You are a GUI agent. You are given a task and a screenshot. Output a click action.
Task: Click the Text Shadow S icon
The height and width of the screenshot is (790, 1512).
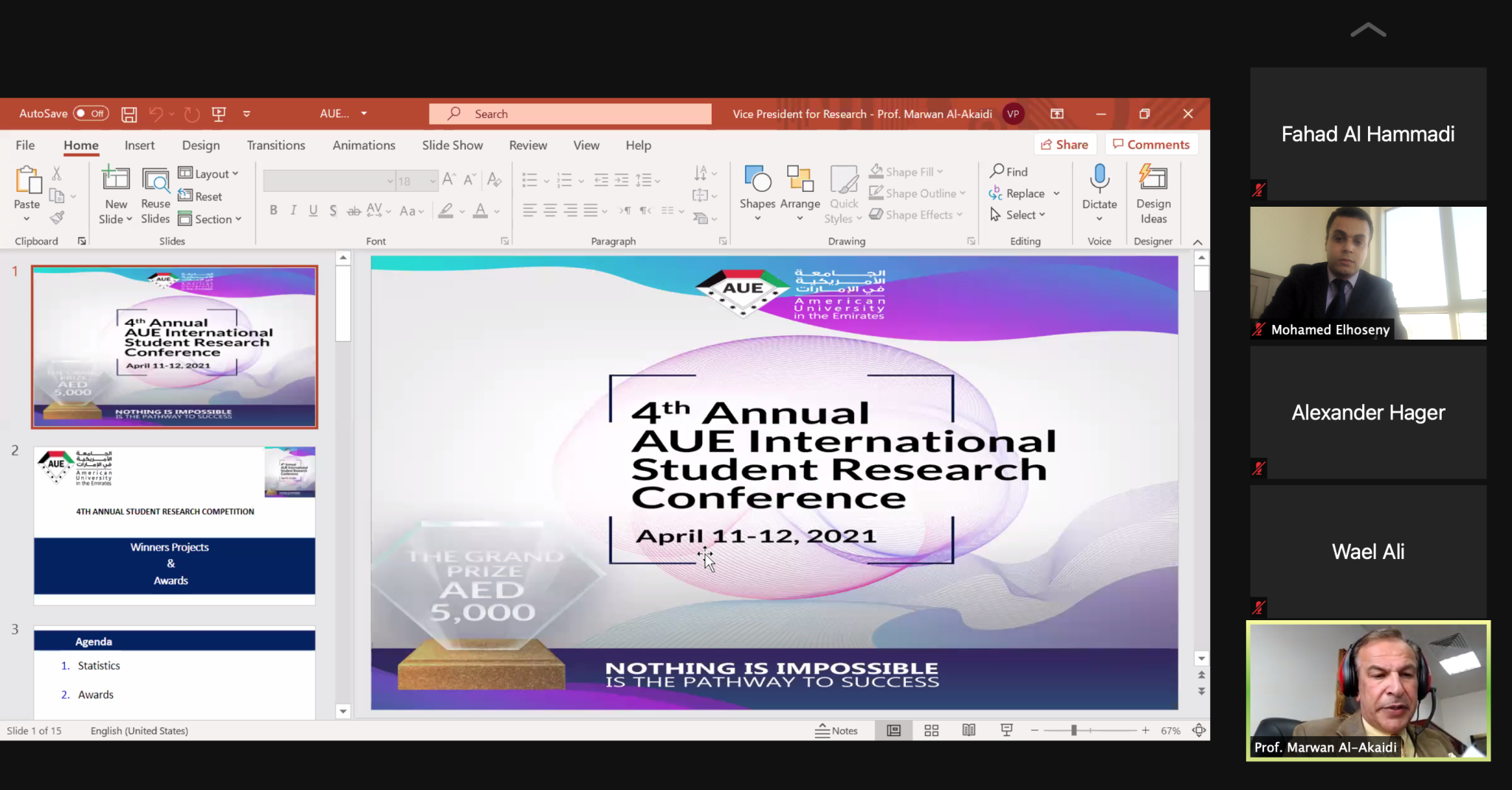[x=333, y=210]
